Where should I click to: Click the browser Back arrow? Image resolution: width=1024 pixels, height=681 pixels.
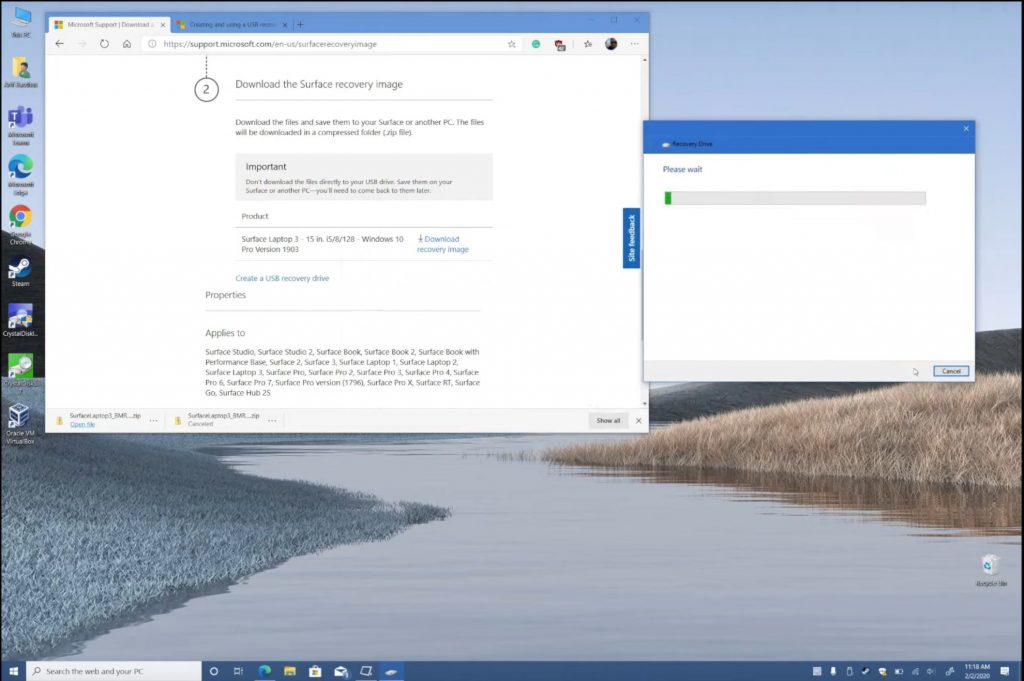pos(59,44)
